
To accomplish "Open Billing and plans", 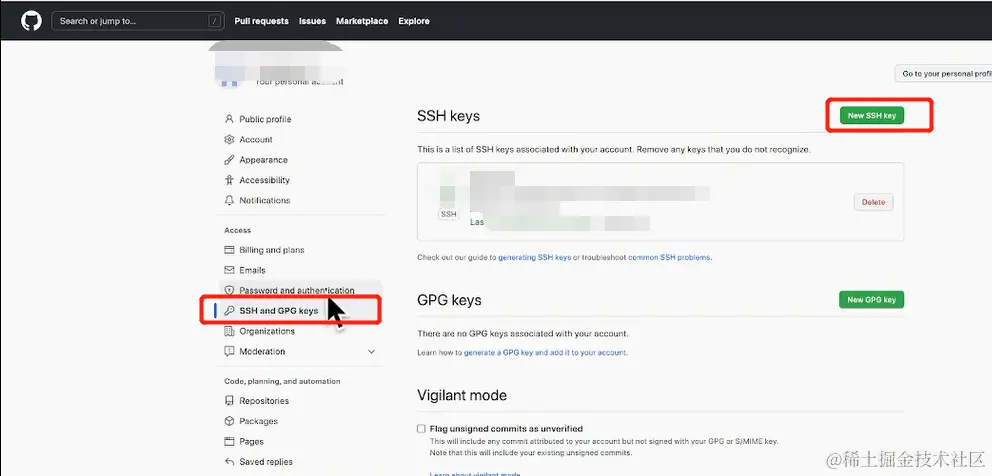I will [271, 250].
